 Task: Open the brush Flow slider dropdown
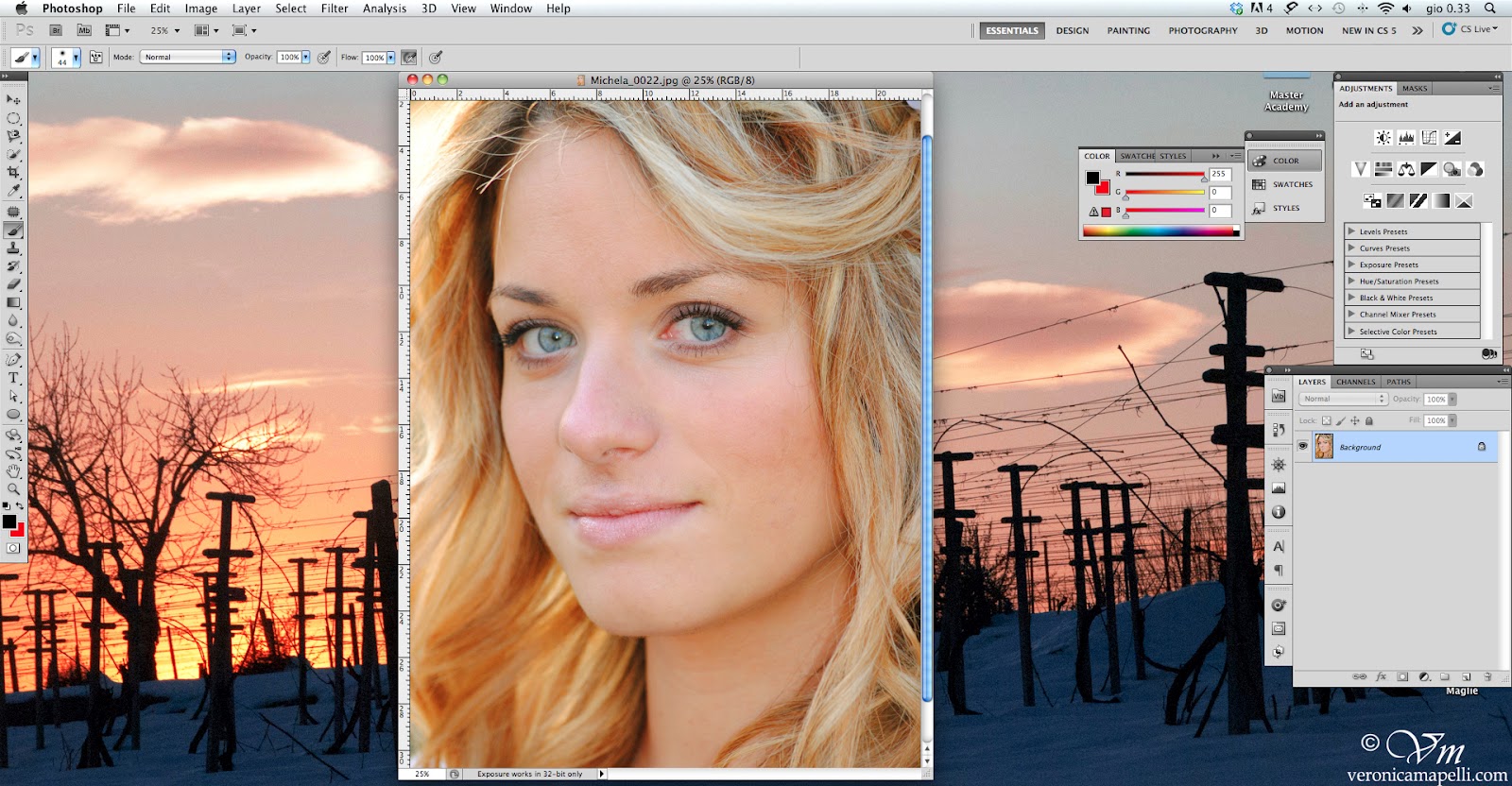390,58
